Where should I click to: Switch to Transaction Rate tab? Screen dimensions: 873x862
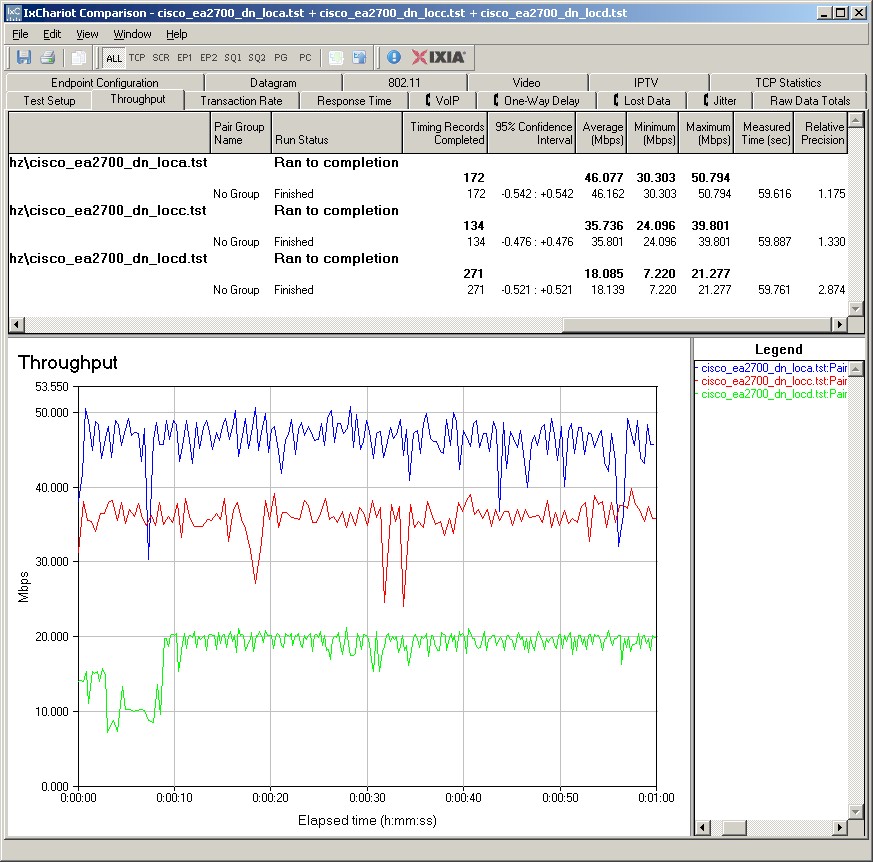pos(241,101)
